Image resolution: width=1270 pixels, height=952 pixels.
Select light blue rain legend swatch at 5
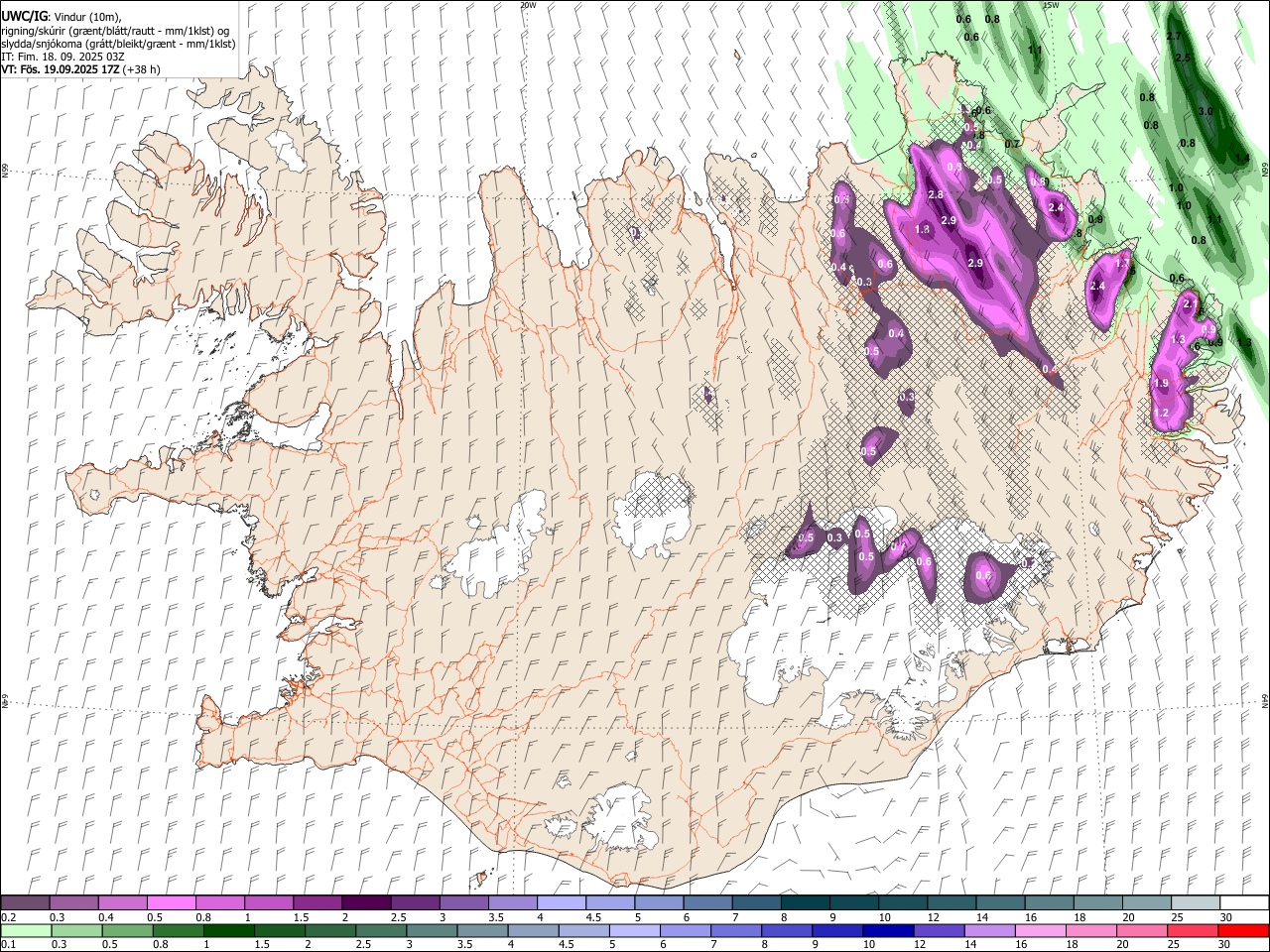[634, 930]
